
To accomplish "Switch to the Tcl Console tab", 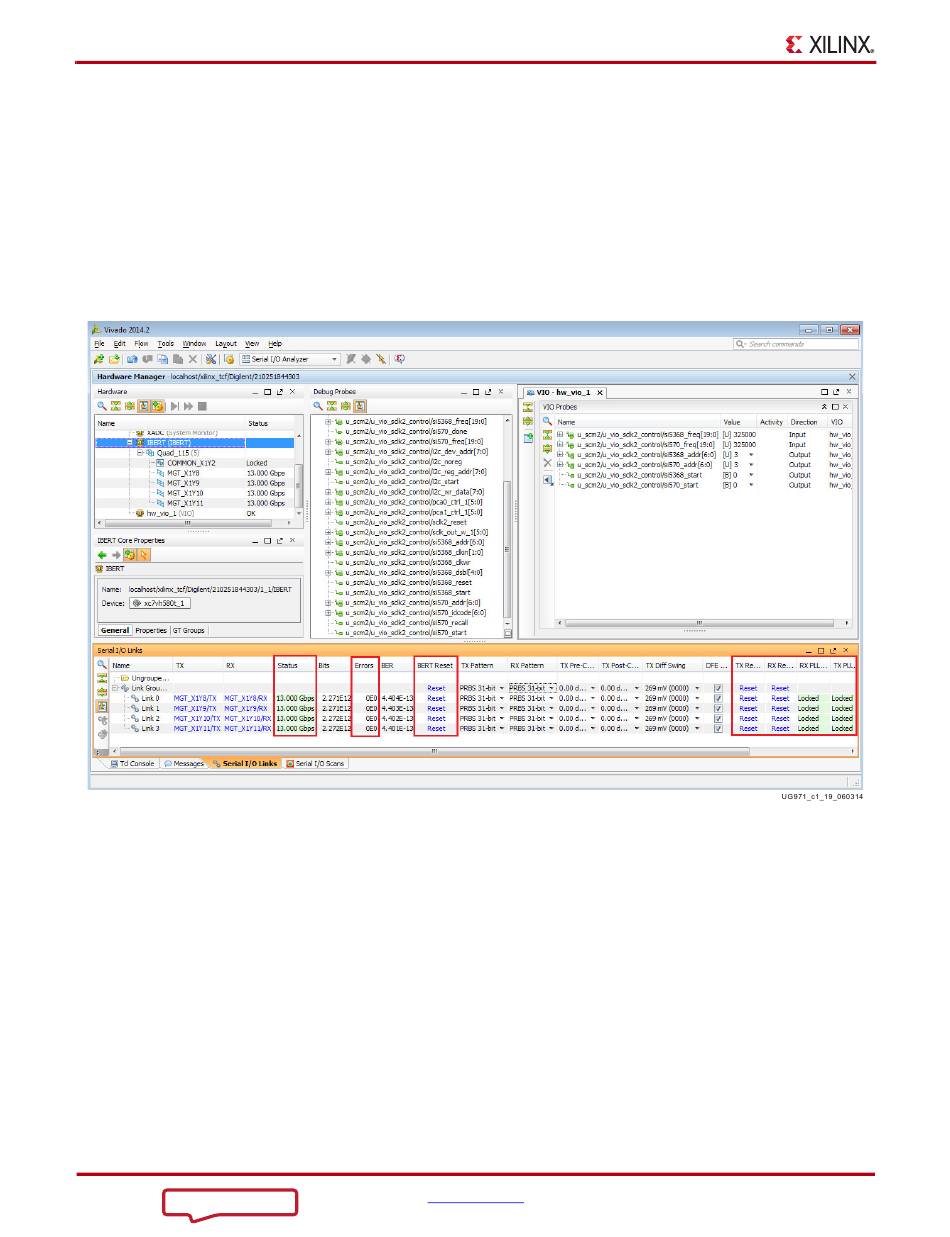I will coord(132,763).
